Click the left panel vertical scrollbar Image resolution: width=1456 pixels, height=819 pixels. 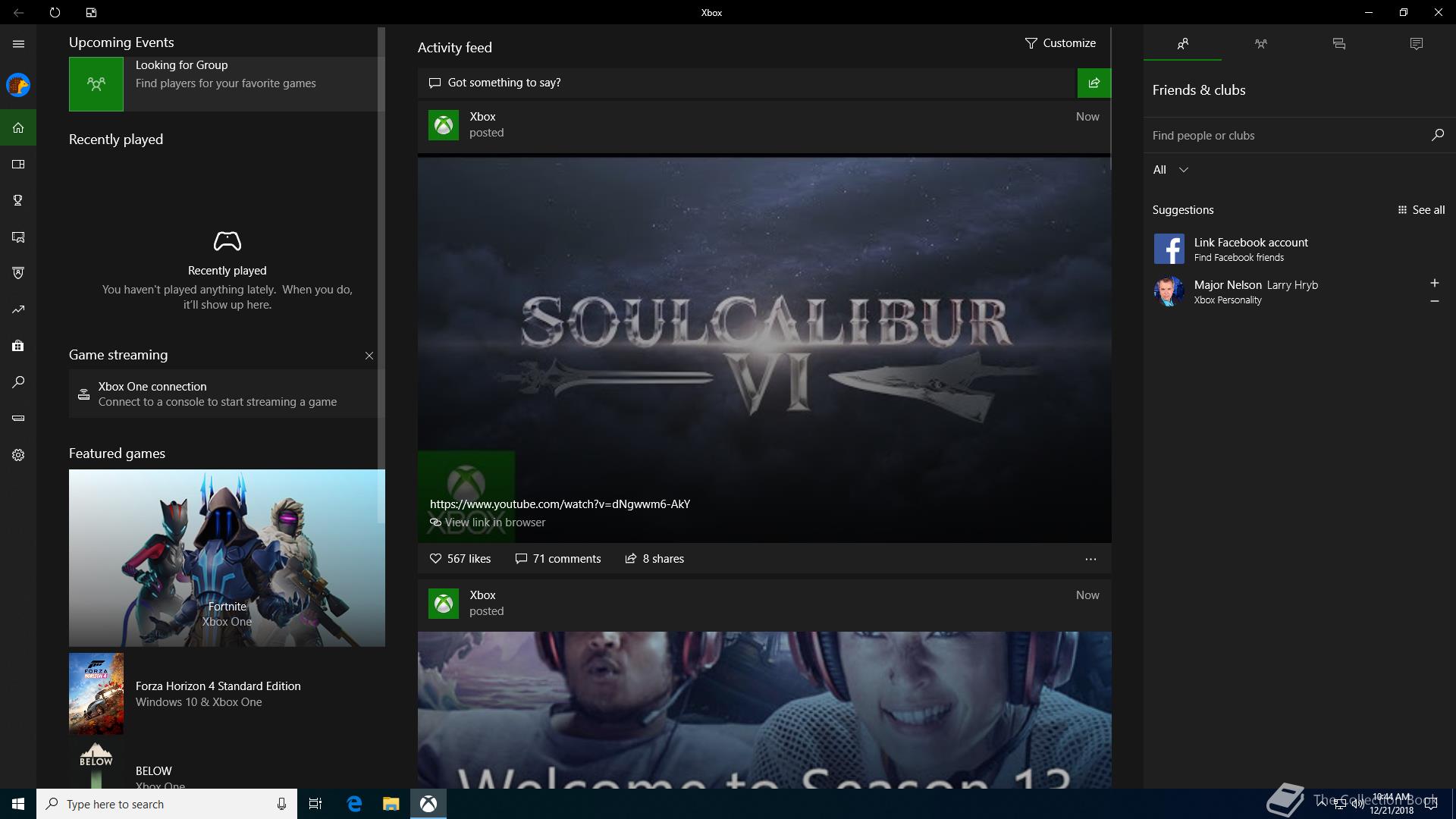pyautogui.click(x=381, y=275)
